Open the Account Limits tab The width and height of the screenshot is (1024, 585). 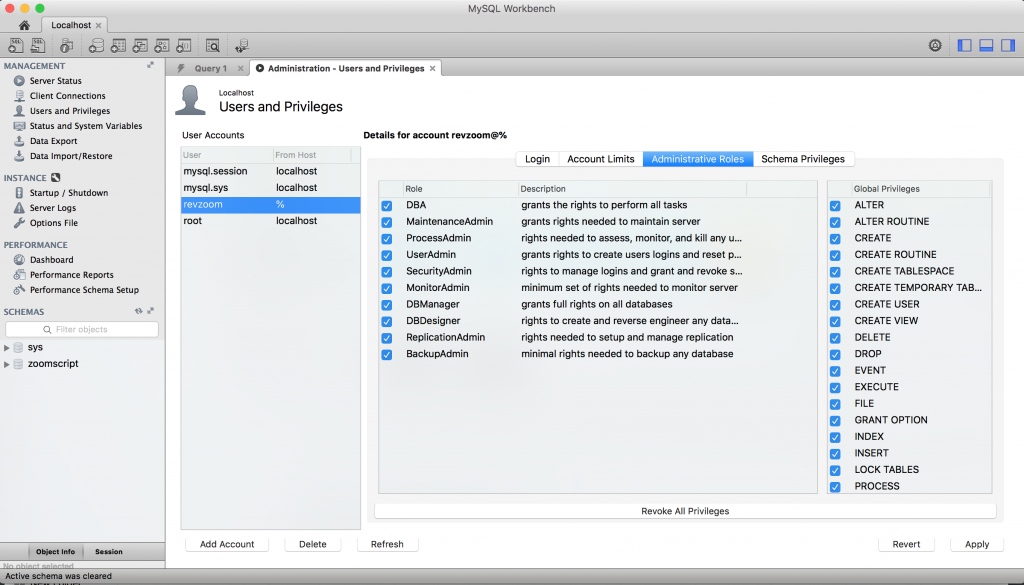pos(601,159)
